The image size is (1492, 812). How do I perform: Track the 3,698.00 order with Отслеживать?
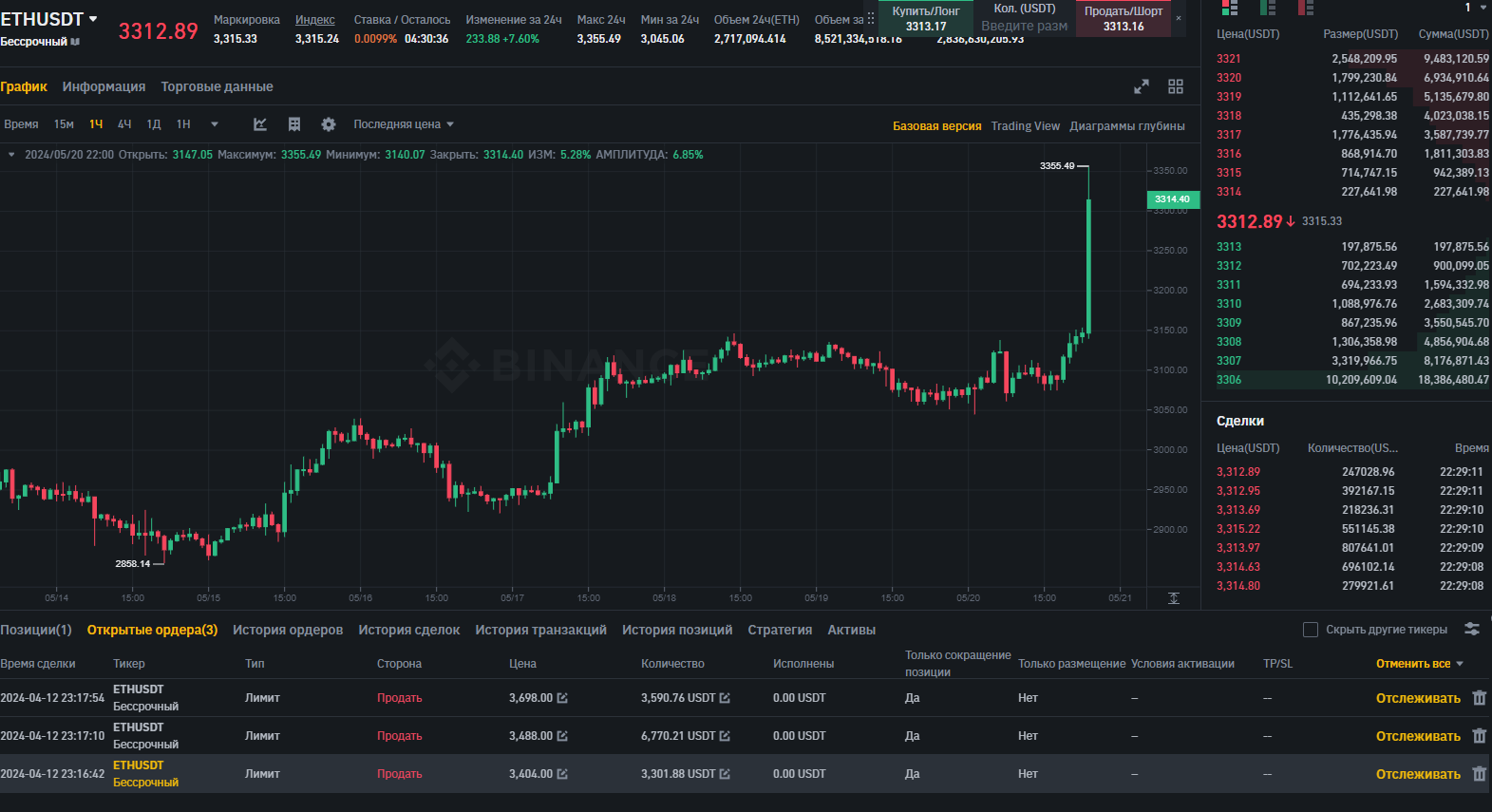(1418, 698)
